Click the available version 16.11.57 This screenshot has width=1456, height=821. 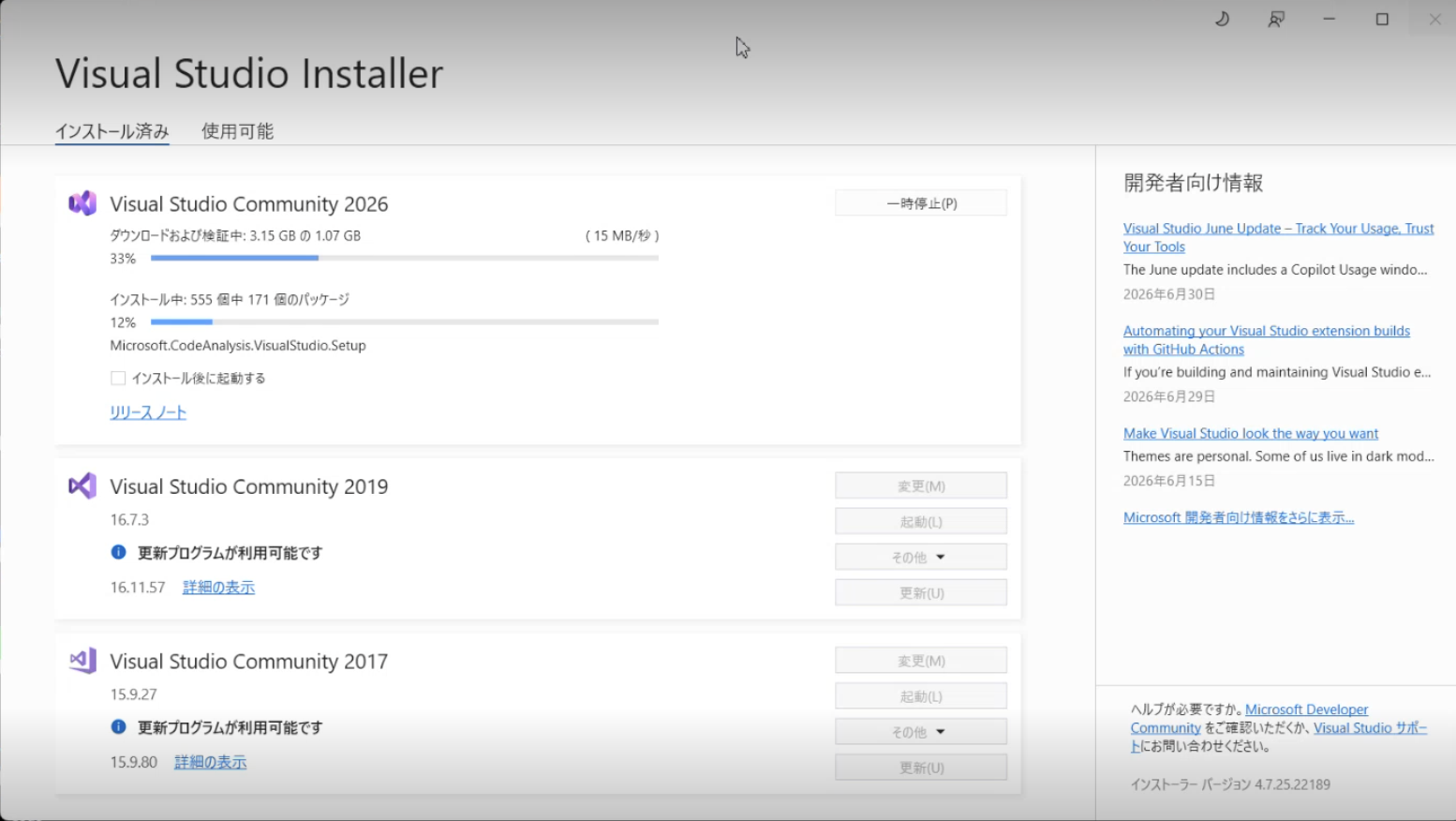tap(138, 588)
